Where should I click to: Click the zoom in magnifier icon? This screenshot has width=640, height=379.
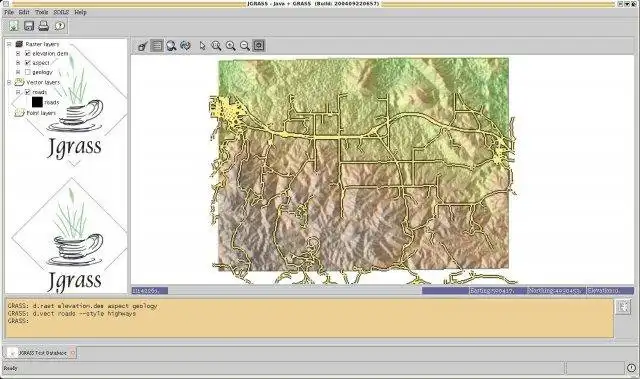[x=231, y=46]
